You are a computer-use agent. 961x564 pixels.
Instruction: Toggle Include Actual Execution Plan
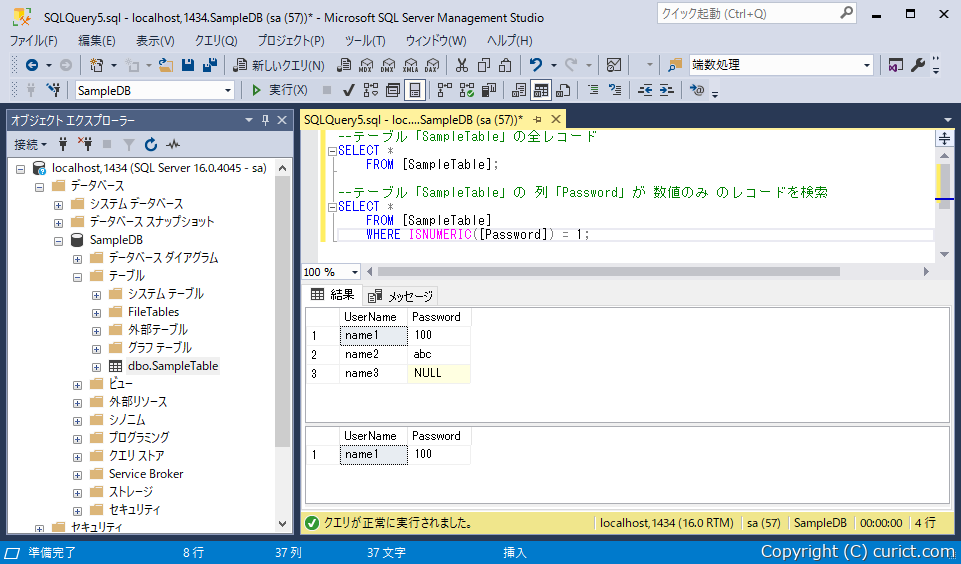pos(445,91)
